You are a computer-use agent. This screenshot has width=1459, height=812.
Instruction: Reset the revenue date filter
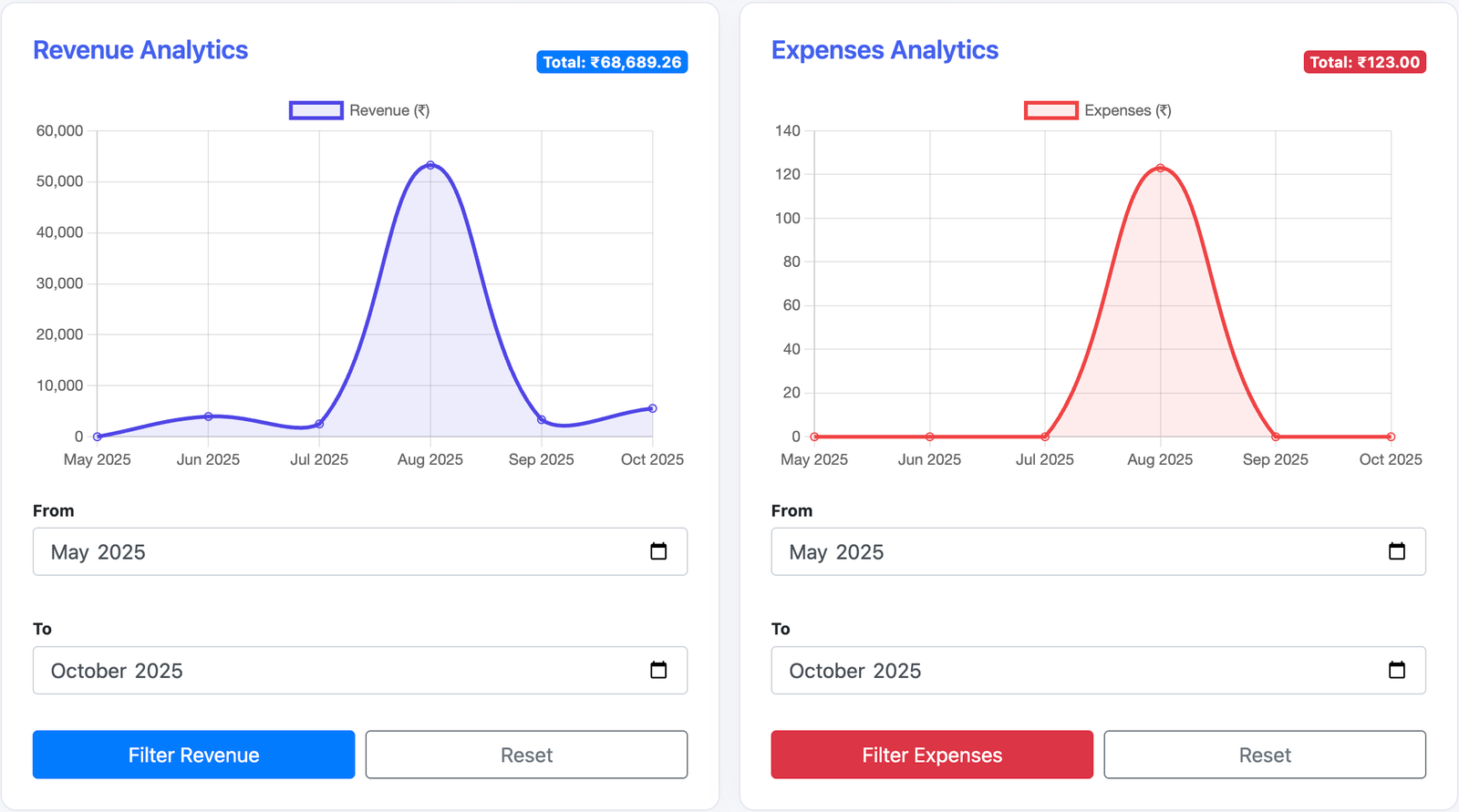tap(526, 755)
